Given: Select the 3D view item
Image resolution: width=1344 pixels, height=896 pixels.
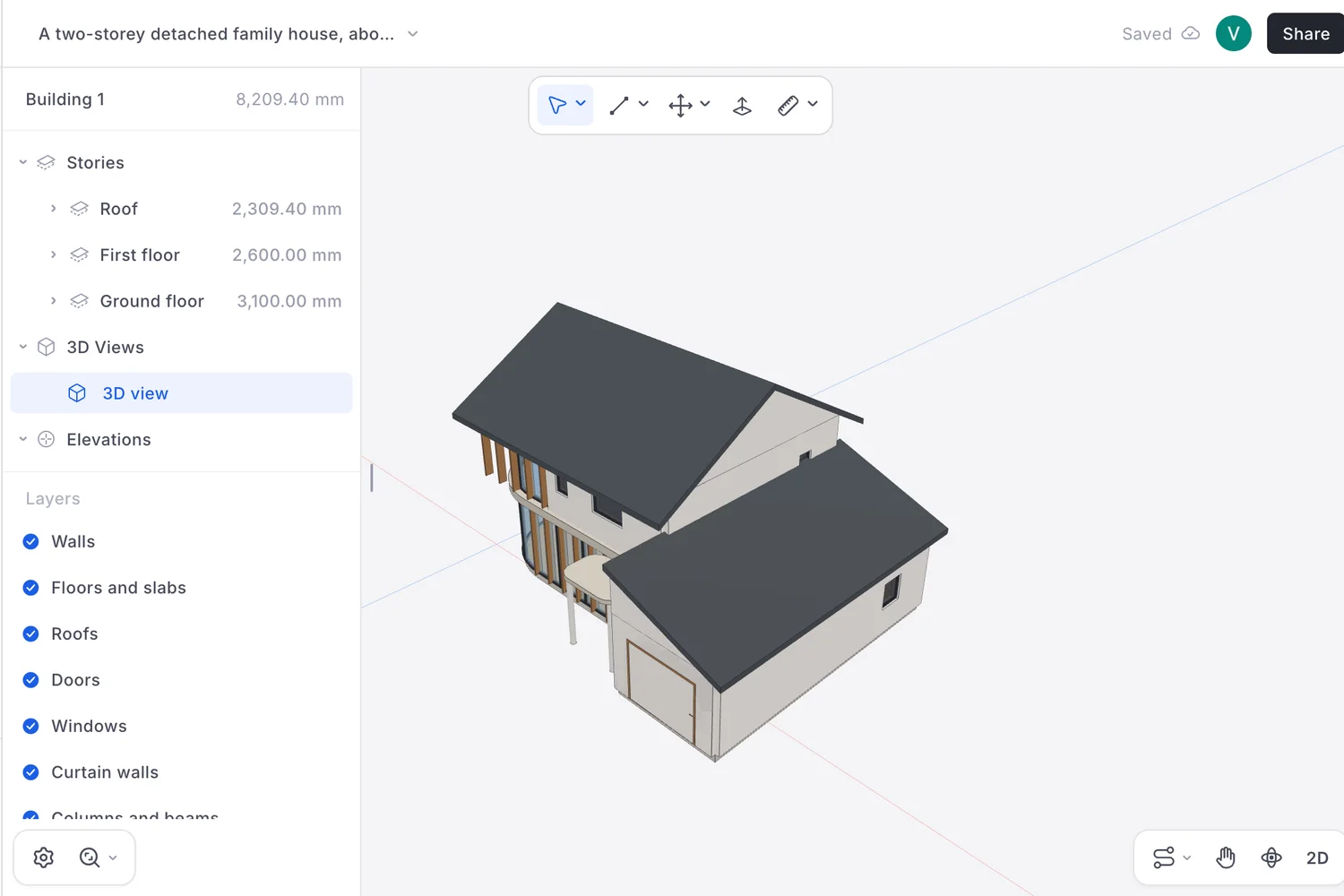Looking at the screenshot, I should (x=181, y=393).
